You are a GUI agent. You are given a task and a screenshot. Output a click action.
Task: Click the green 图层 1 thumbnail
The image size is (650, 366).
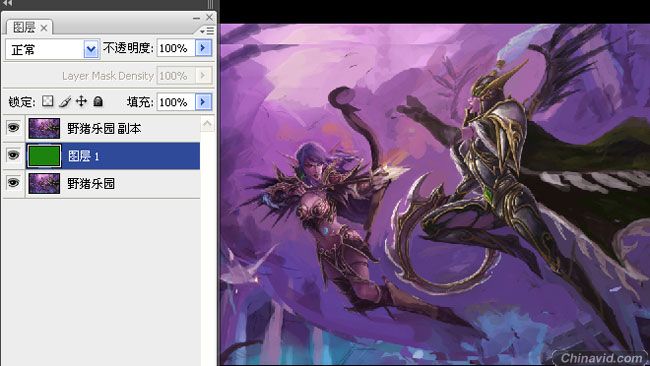44,156
